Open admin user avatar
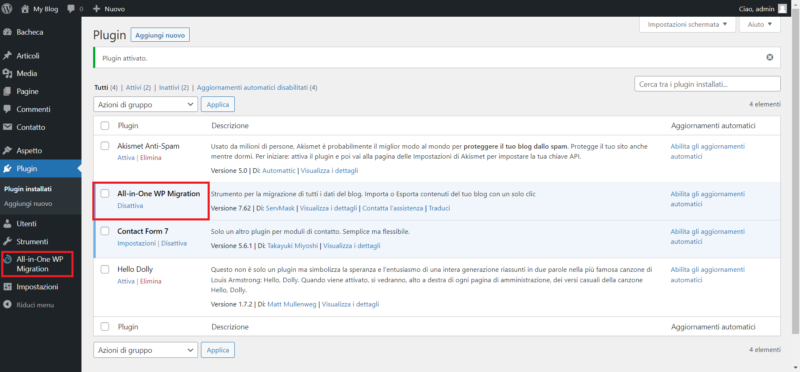 [782, 9]
